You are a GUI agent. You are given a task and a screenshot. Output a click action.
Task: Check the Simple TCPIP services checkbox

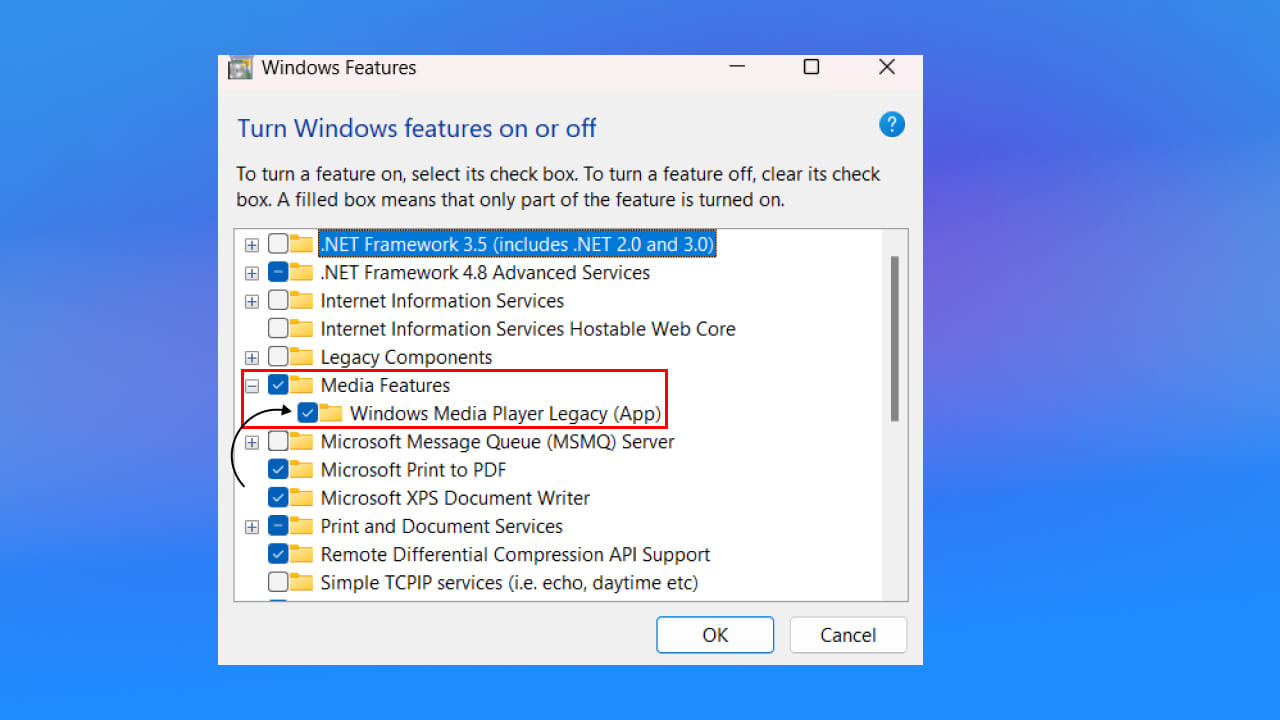coord(278,582)
